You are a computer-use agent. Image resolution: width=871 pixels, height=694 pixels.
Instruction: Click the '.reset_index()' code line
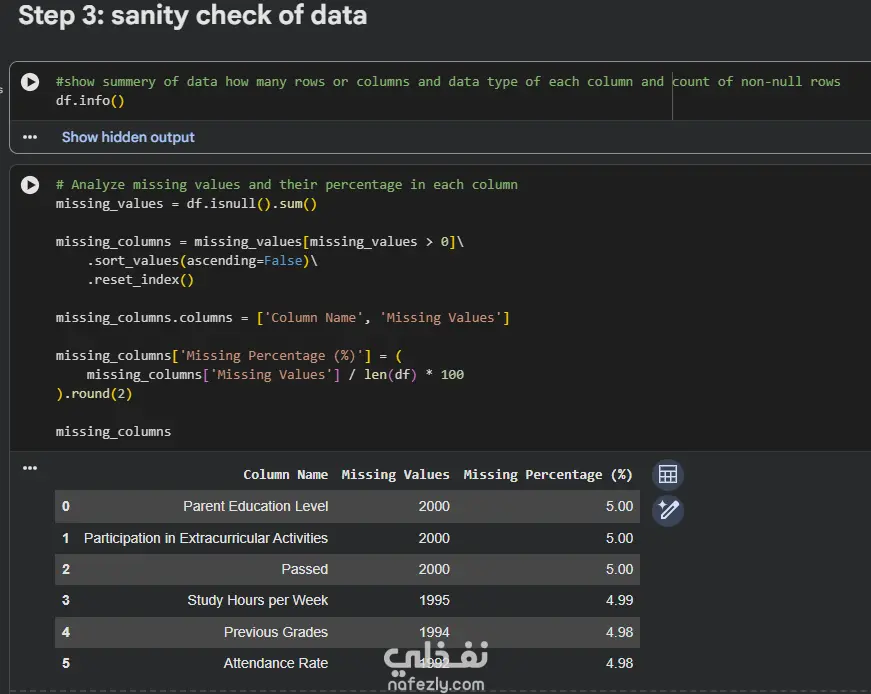pyautogui.click(x=141, y=279)
